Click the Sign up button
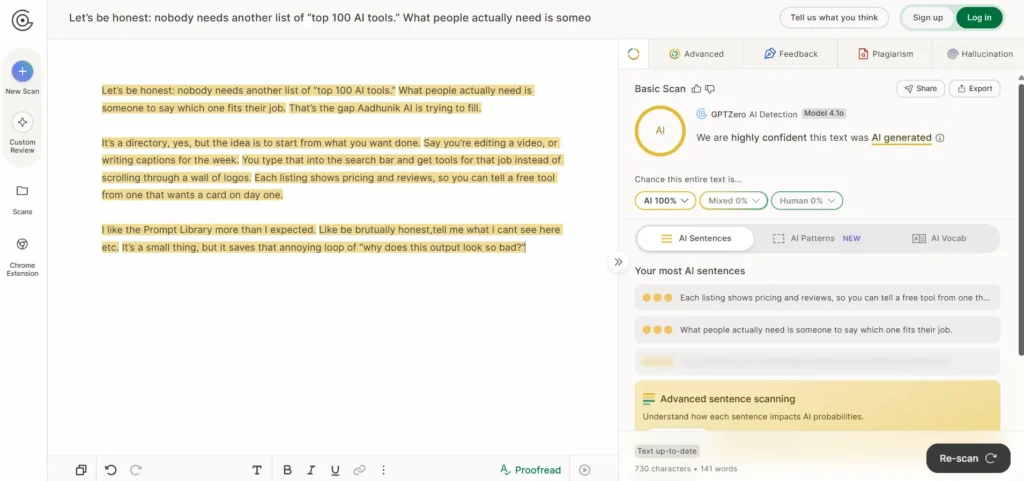 [x=927, y=18]
